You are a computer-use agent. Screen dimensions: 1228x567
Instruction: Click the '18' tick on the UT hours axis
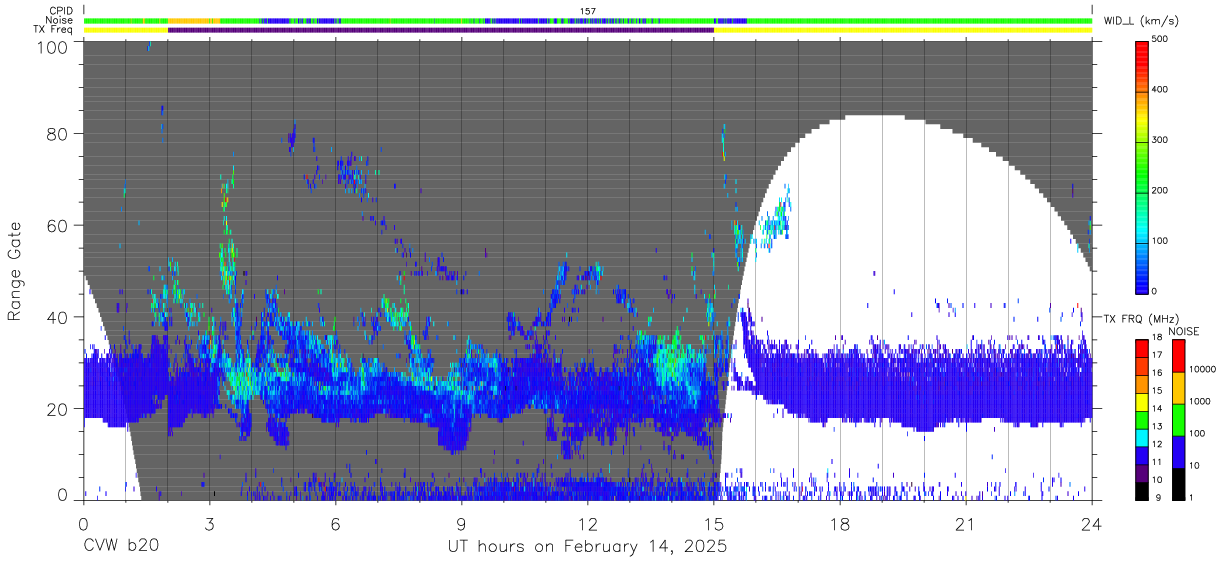click(x=840, y=523)
